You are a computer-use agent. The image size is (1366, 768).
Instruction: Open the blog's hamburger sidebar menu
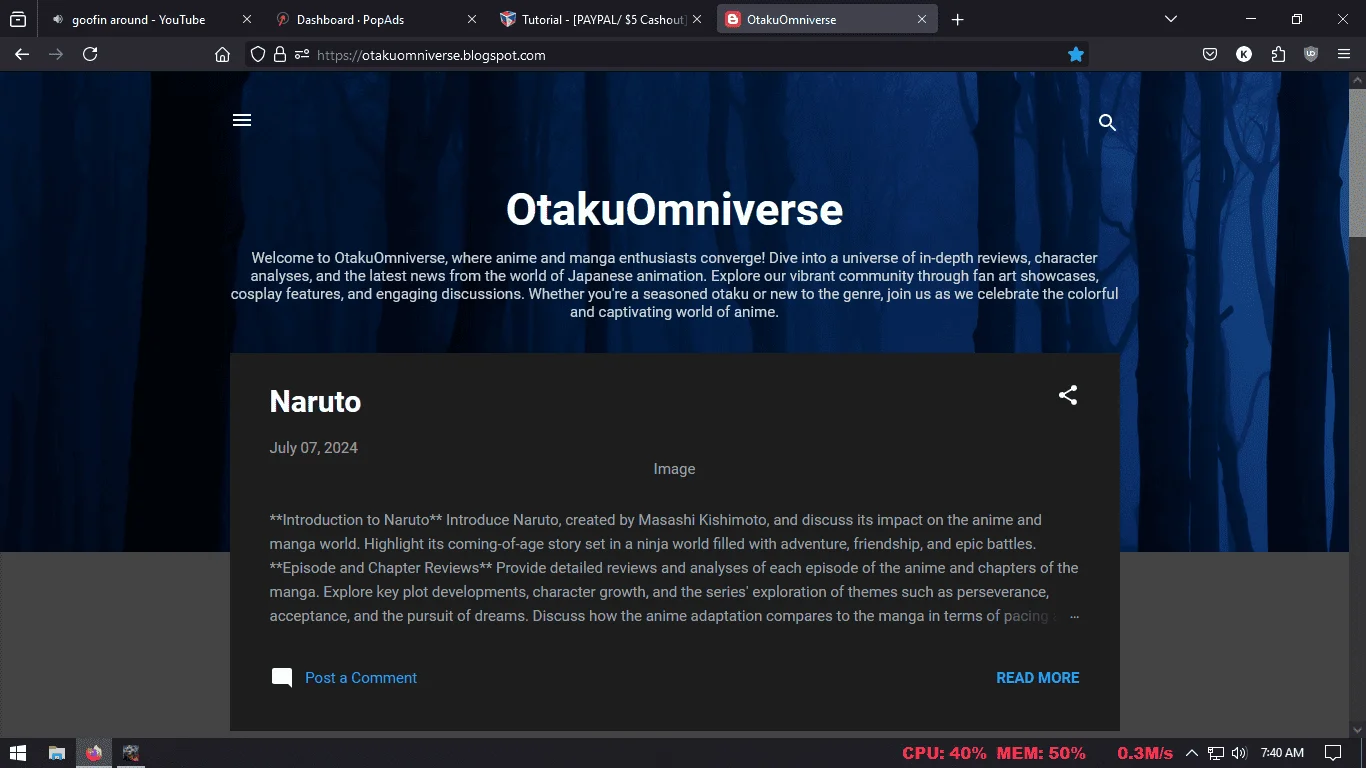click(241, 121)
